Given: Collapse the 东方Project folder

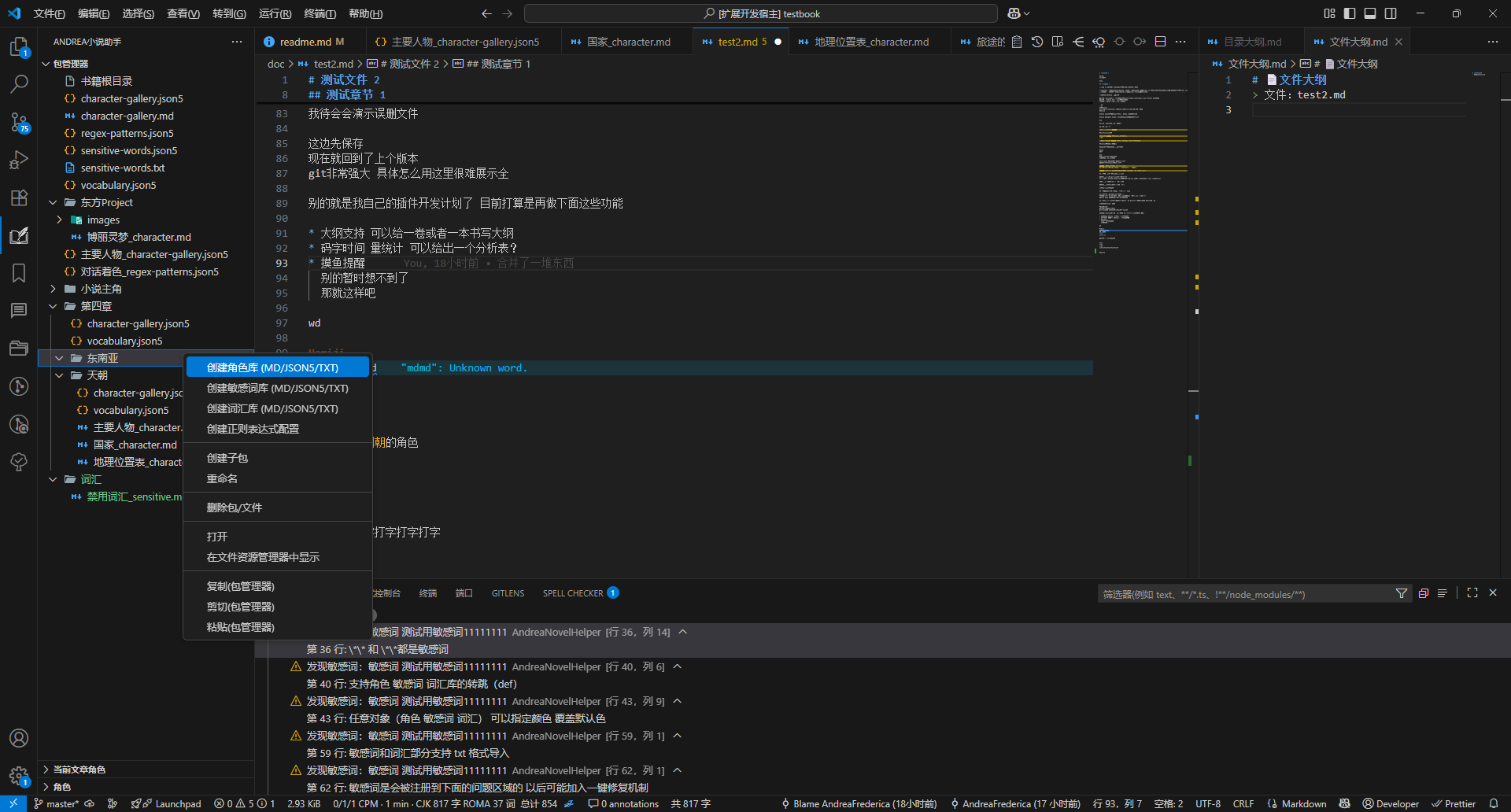Looking at the screenshot, I should (106, 202).
